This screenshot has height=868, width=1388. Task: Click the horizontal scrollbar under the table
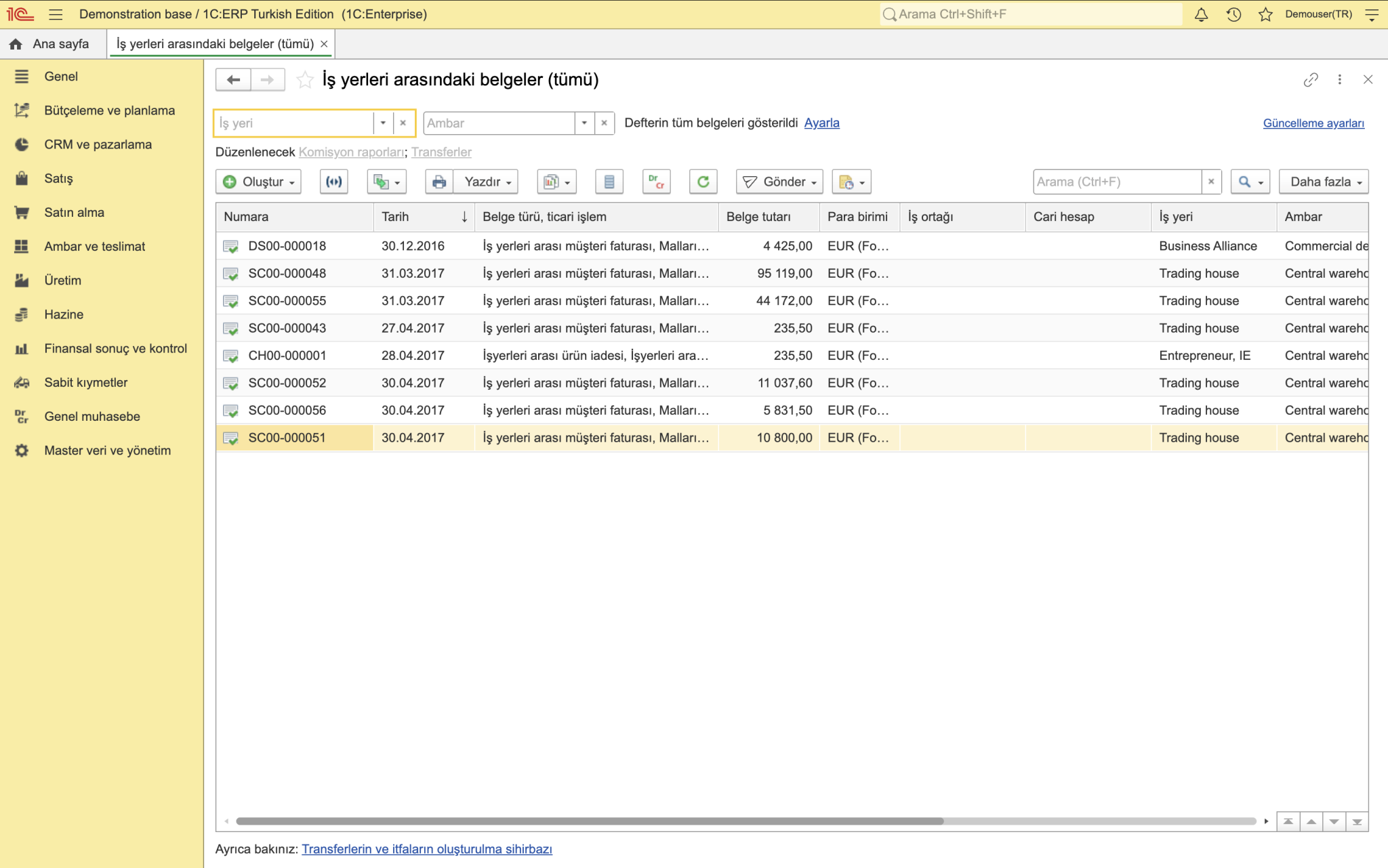tap(590, 821)
